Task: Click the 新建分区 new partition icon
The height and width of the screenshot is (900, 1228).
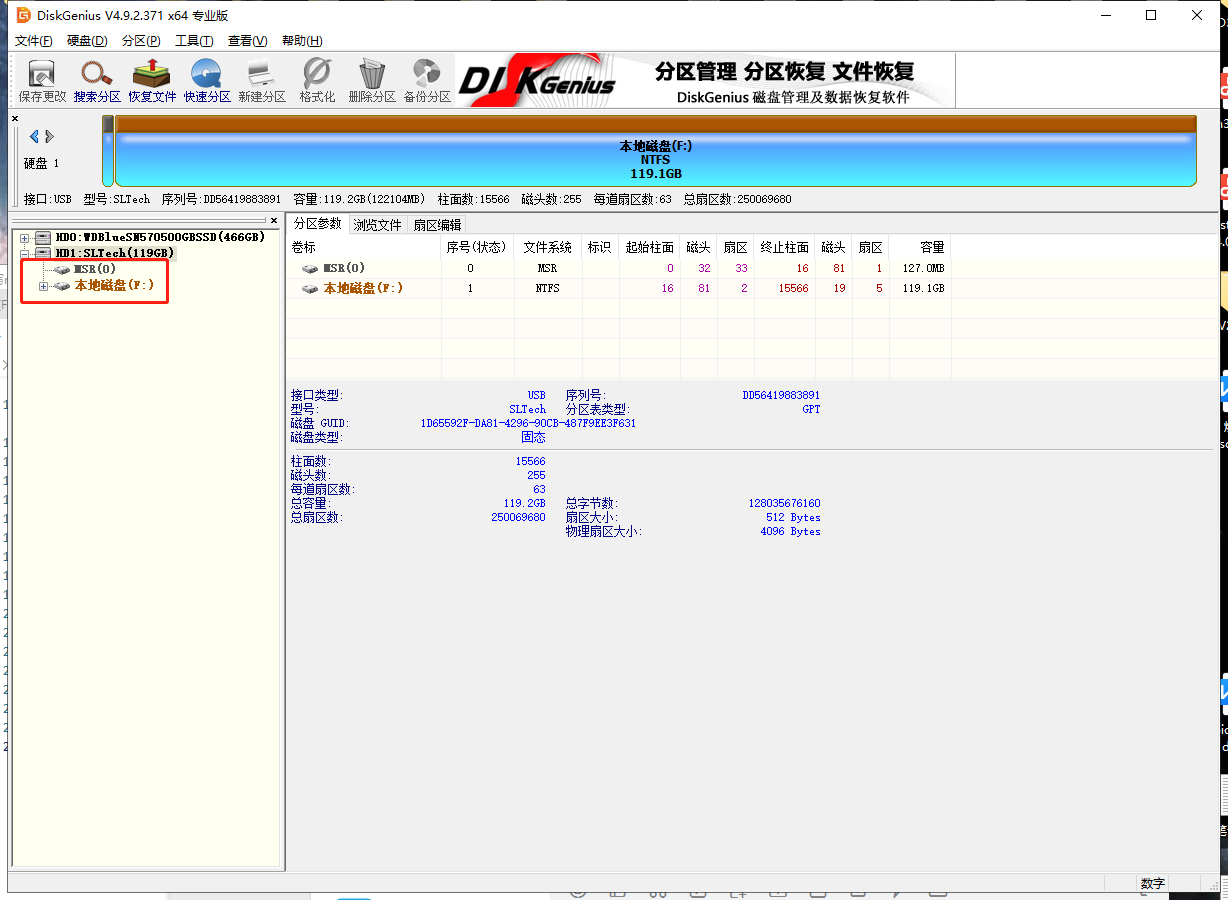Action: pyautogui.click(x=262, y=81)
